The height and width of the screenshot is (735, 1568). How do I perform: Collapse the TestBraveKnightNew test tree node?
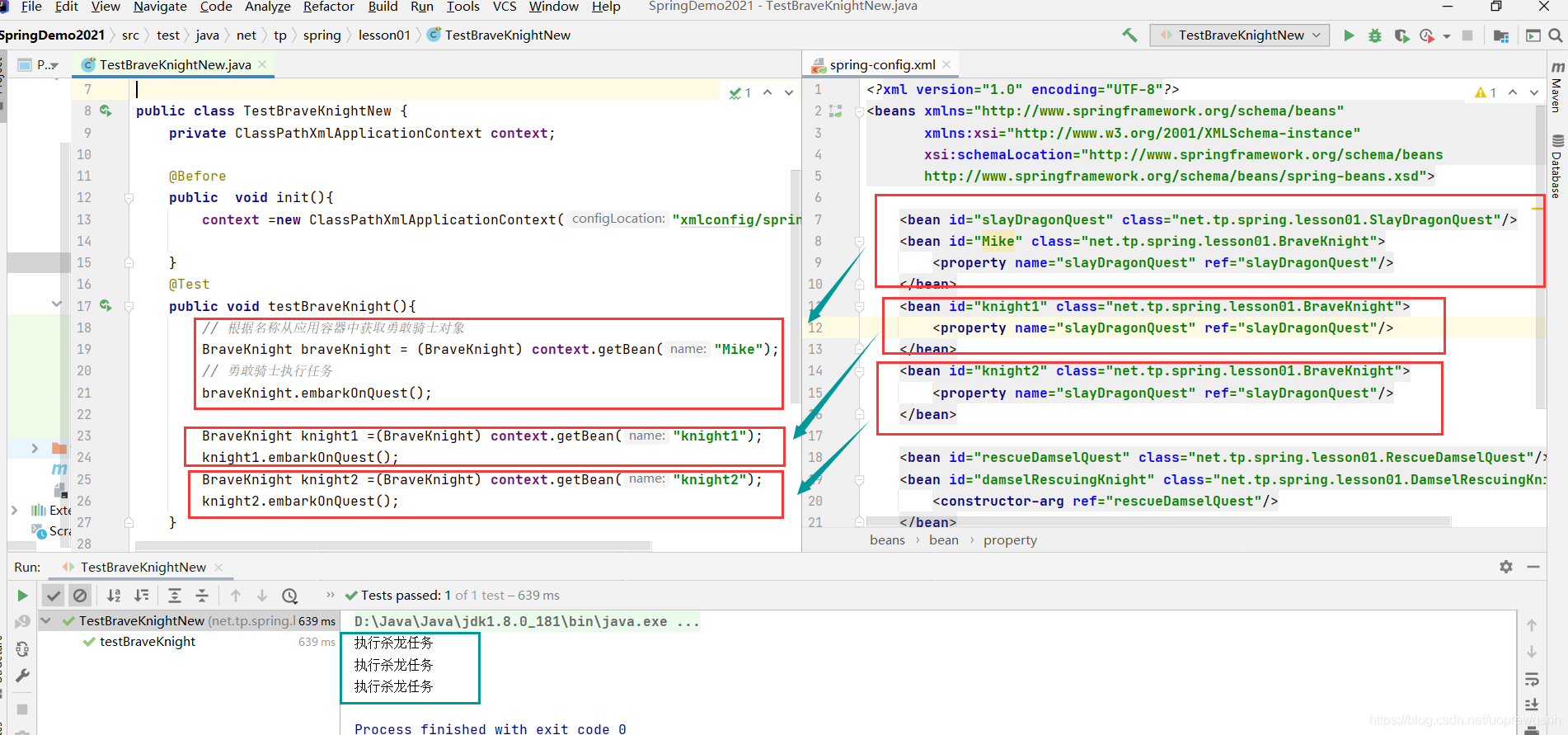46,621
